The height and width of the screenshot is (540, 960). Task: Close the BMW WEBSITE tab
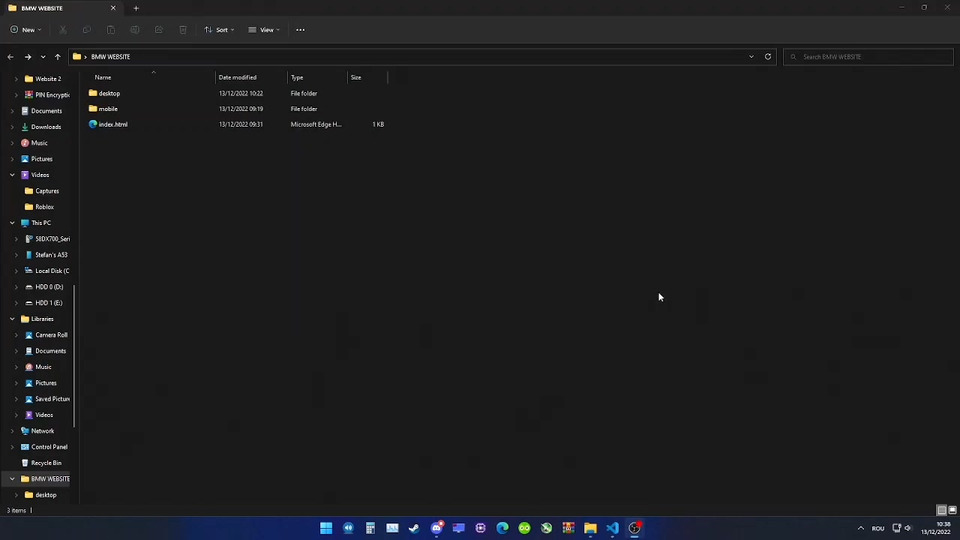click(113, 8)
